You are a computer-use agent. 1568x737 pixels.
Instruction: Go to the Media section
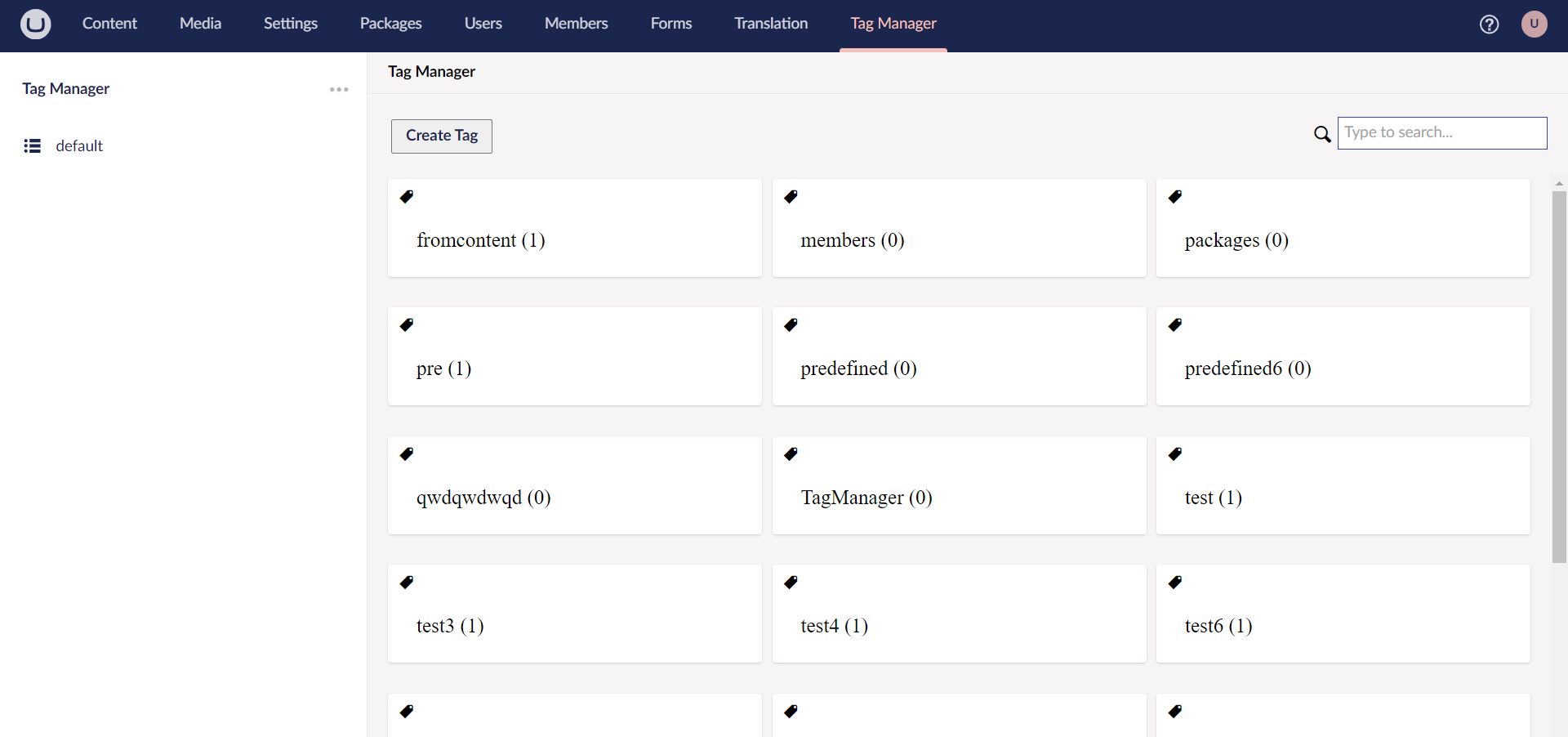point(200,24)
